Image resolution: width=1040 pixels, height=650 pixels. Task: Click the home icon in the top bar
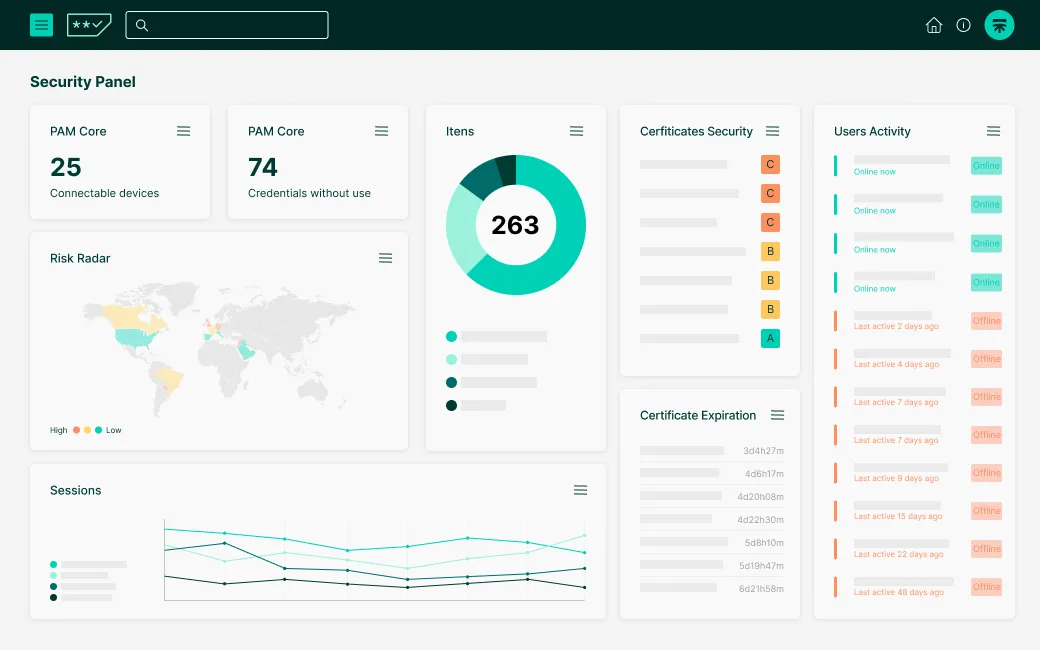(x=934, y=25)
